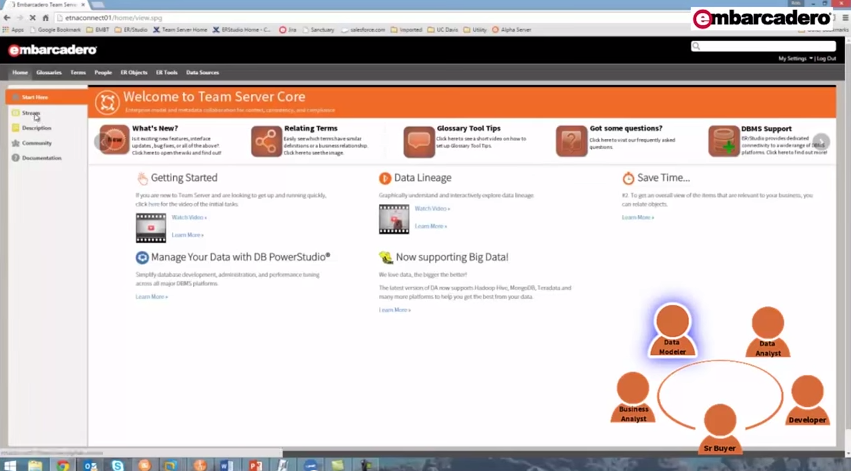Click Learn More under DB PowerStudio
This screenshot has height=471, width=851.
[151, 297]
